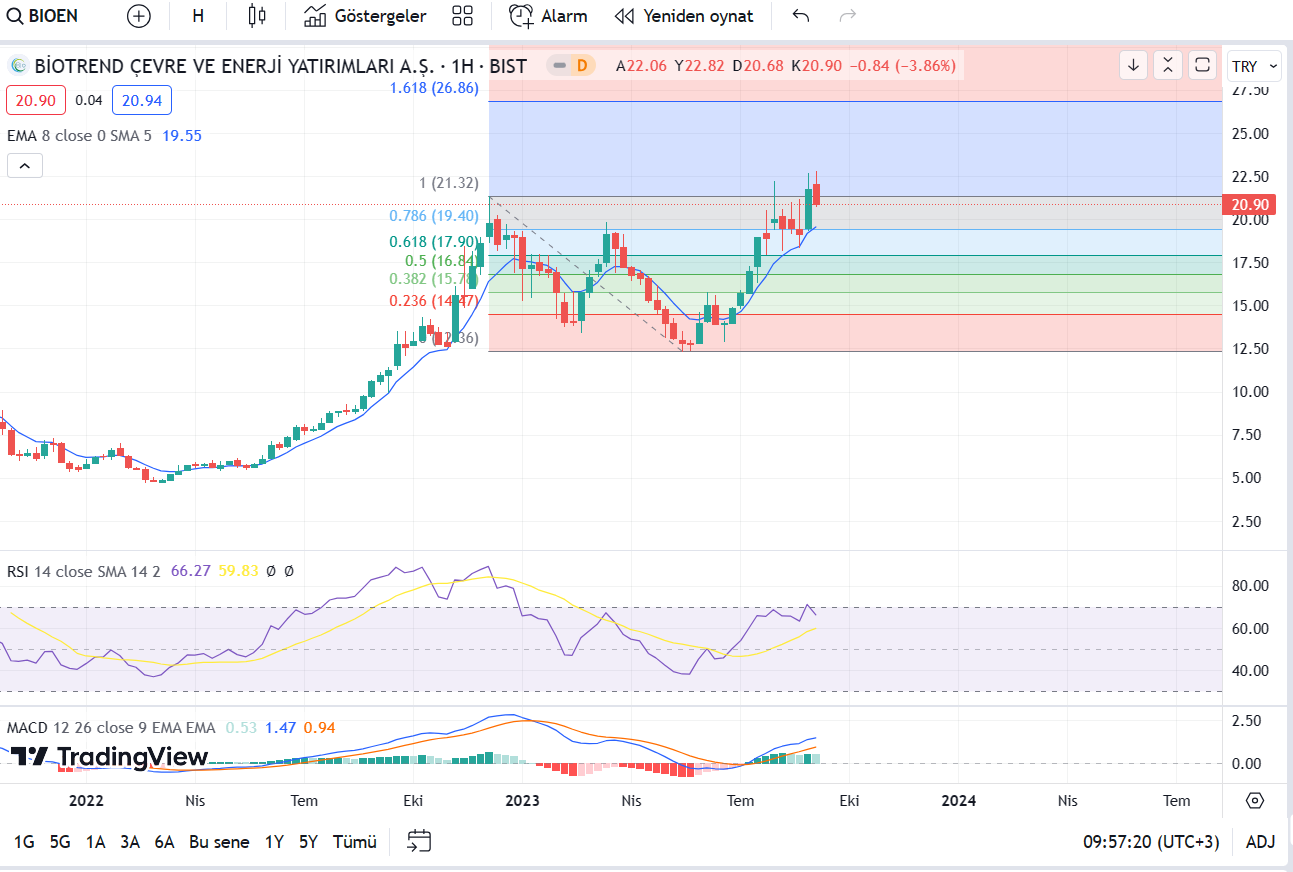Set date range to 5G

coord(60,842)
